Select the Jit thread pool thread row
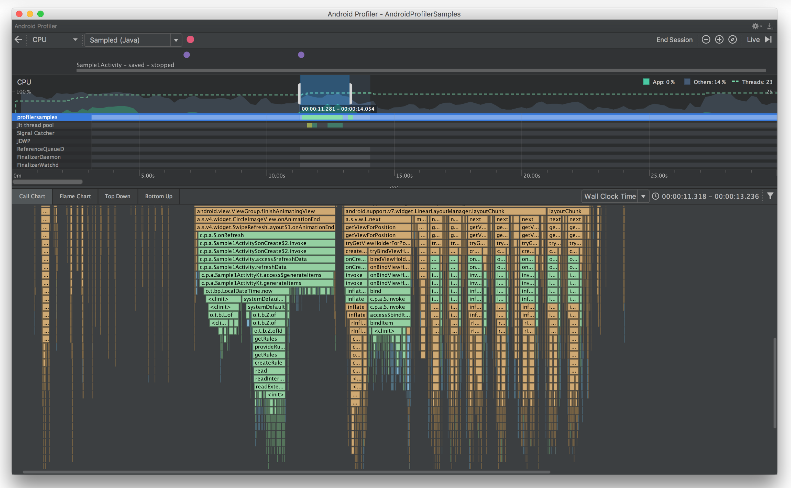 click(x=394, y=125)
